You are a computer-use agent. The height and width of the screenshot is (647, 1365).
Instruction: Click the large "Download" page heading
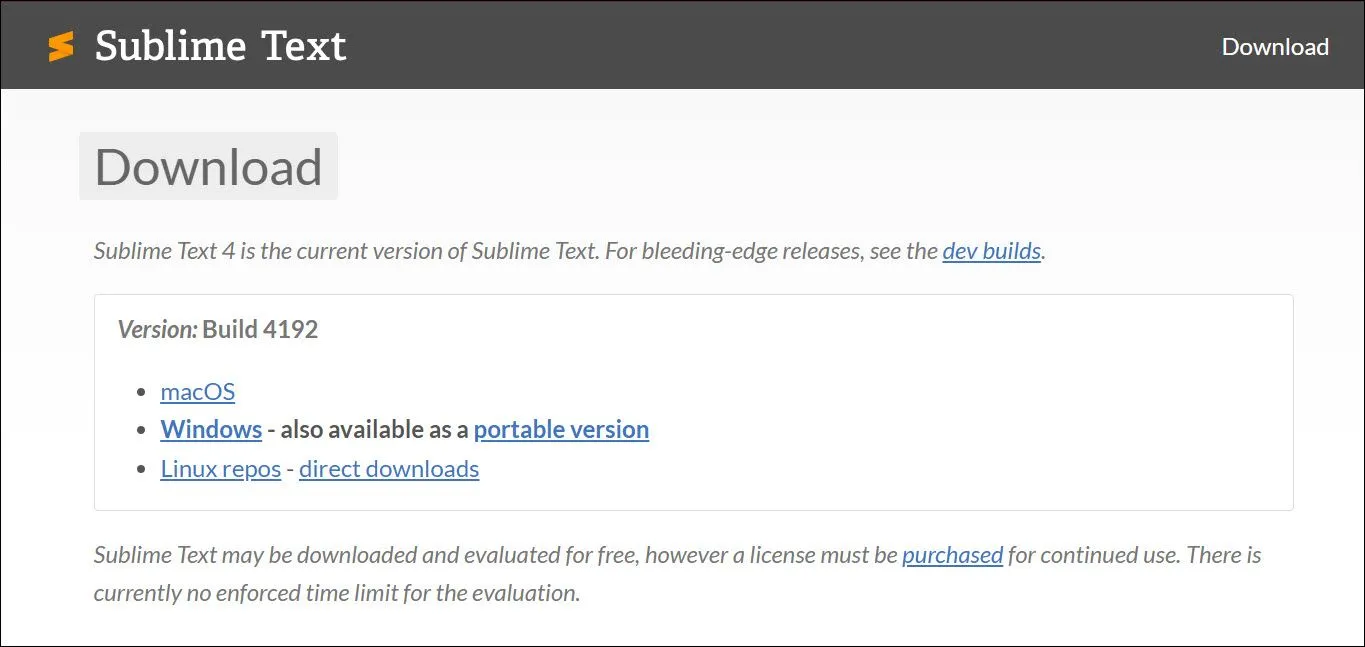click(x=208, y=167)
